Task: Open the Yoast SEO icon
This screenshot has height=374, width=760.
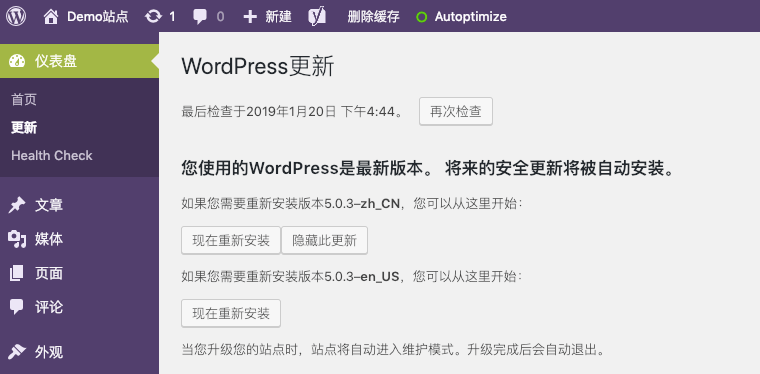Action: tap(317, 16)
